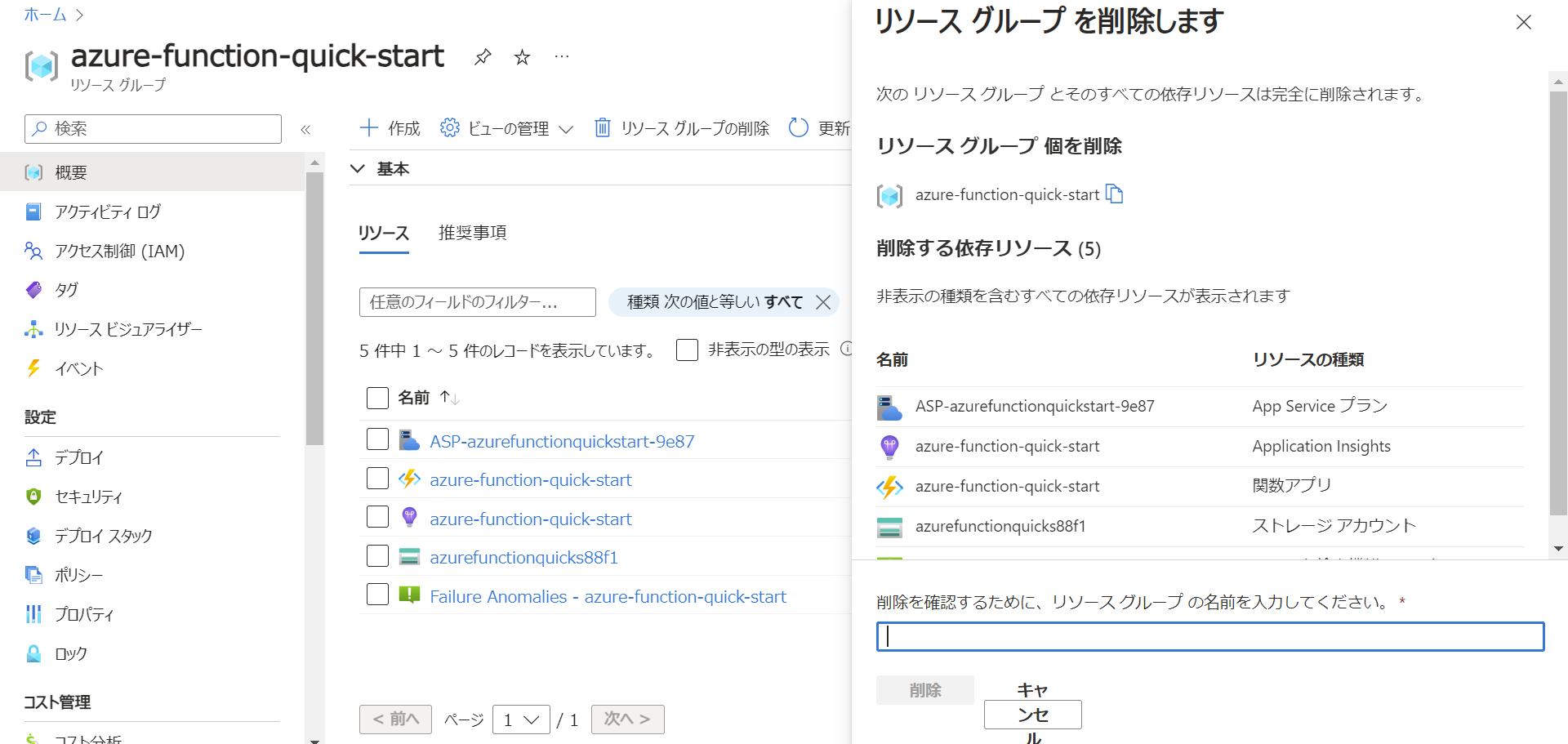Switch to the 推奨事項 tab
This screenshot has width=1568, height=744.
(x=472, y=233)
